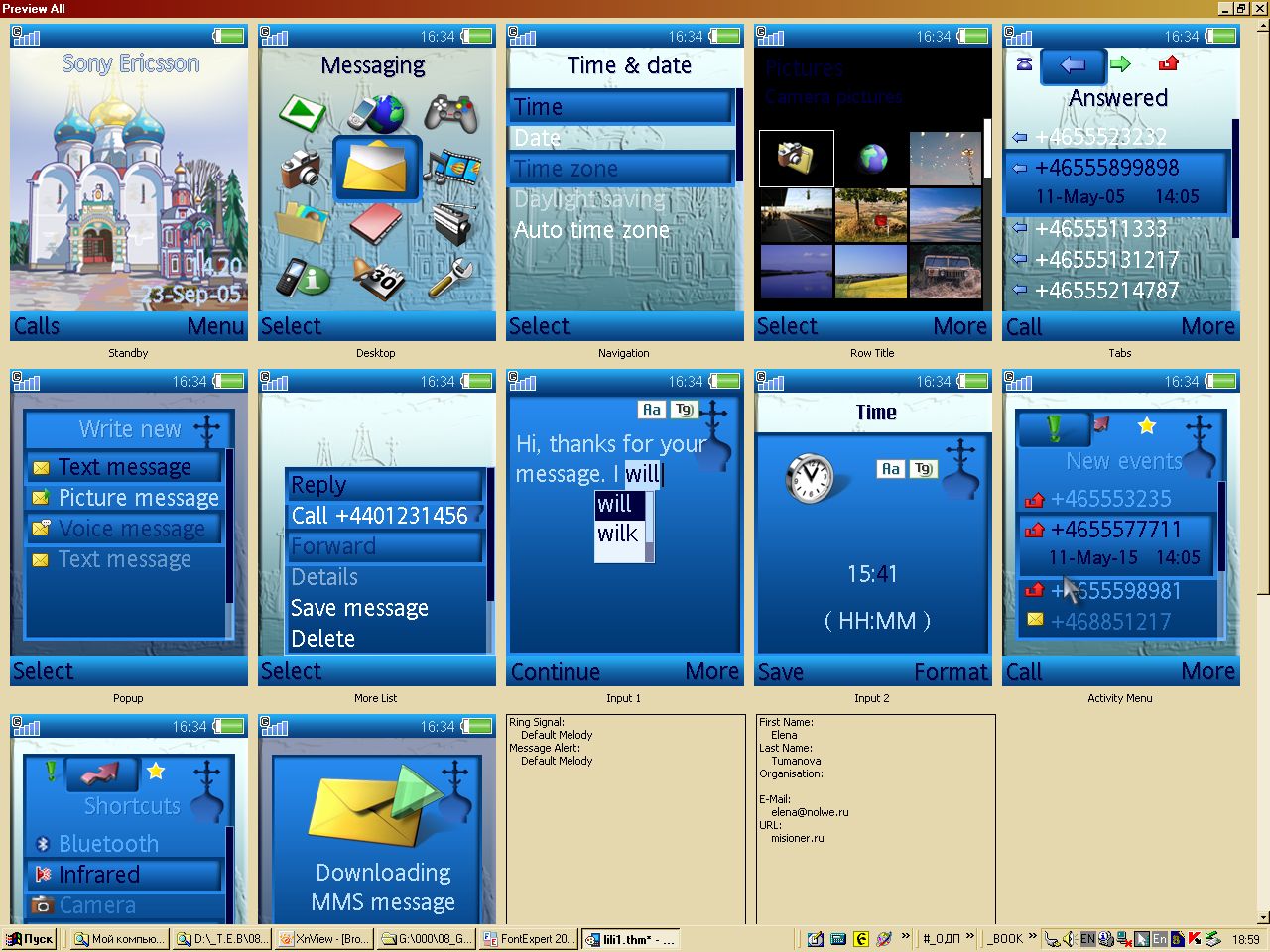This screenshot has height=952, width=1270.
Task: Open the Пуск Start button
Action: click(30, 939)
